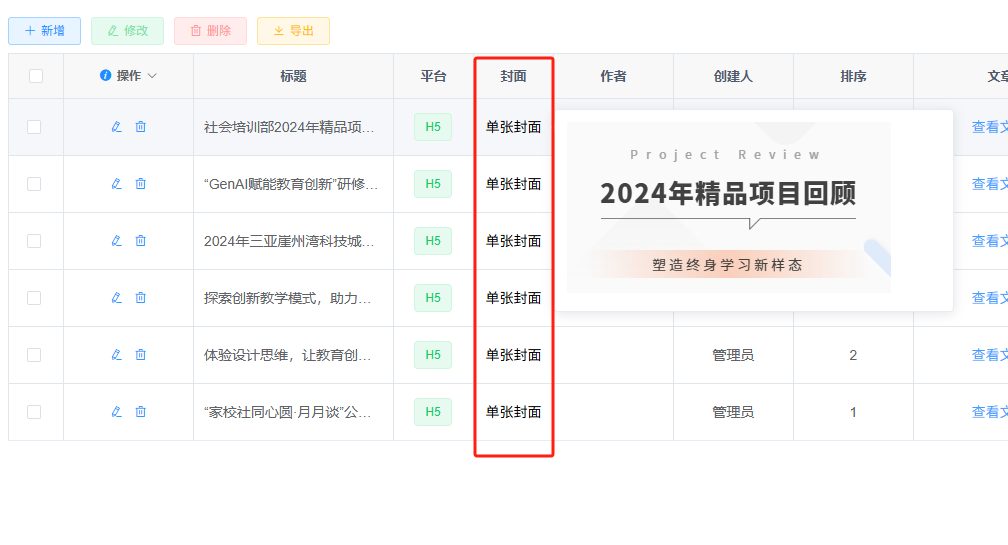This screenshot has width=1008, height=545.
Task: Edit pencil icon for GenAI赋能教育创新 row
Action: click(x=116, y=184)
